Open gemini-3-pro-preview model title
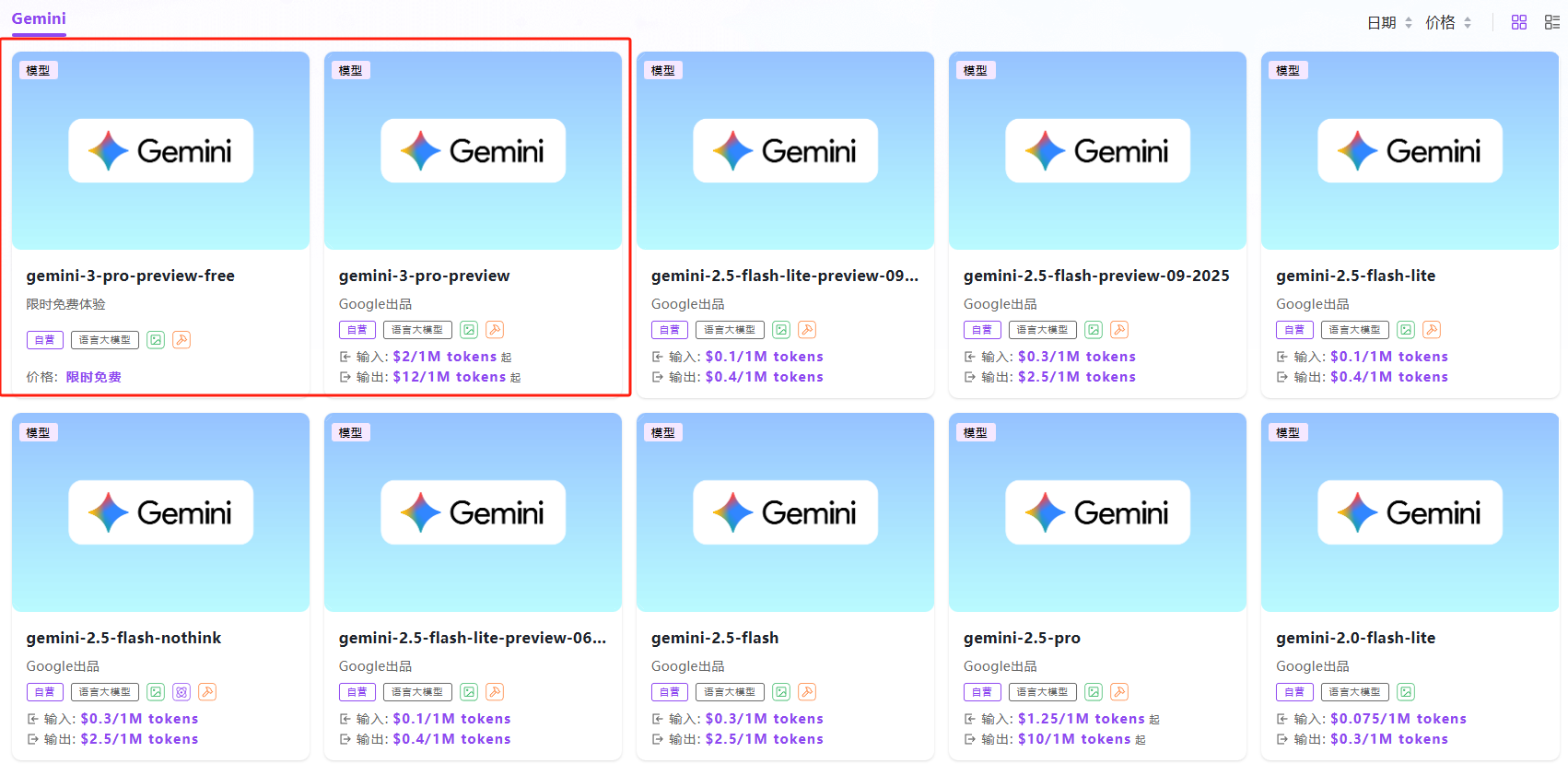This screenshot has height=764, width=1568. 424,276
